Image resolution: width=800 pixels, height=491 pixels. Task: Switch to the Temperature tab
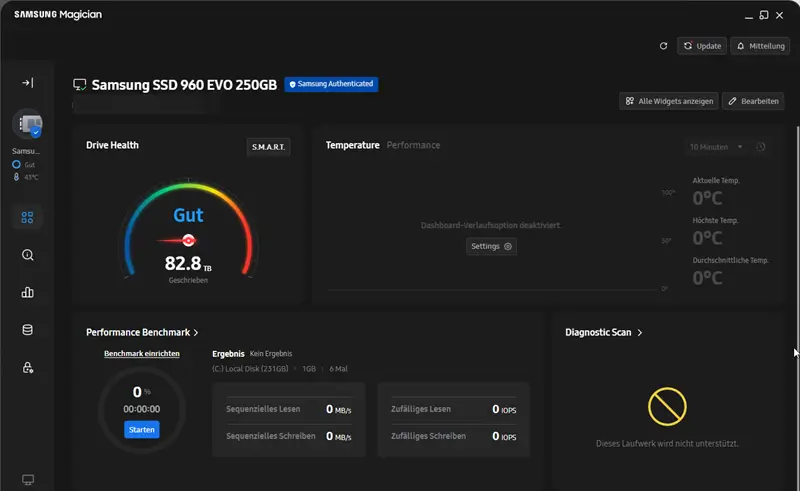353,145
